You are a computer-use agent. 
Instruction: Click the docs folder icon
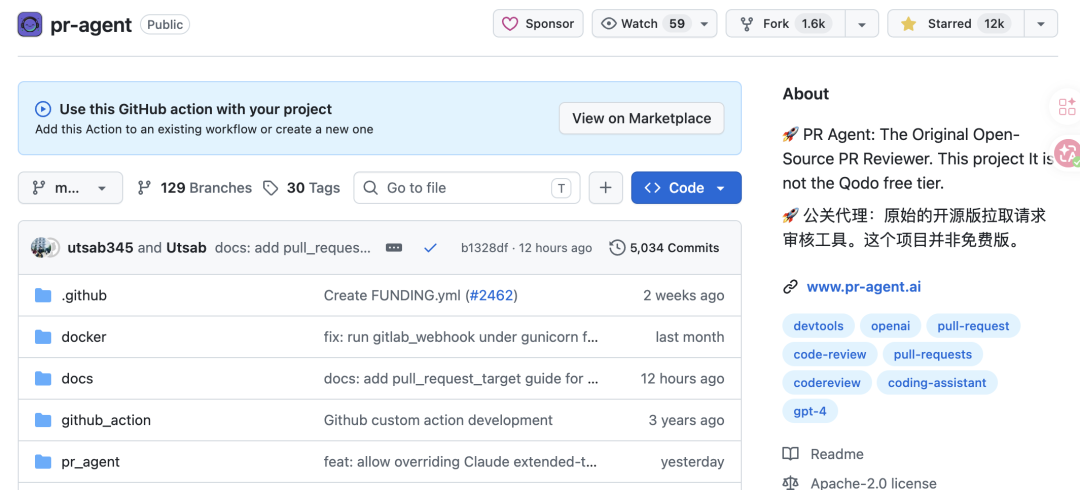click(43, 378)
